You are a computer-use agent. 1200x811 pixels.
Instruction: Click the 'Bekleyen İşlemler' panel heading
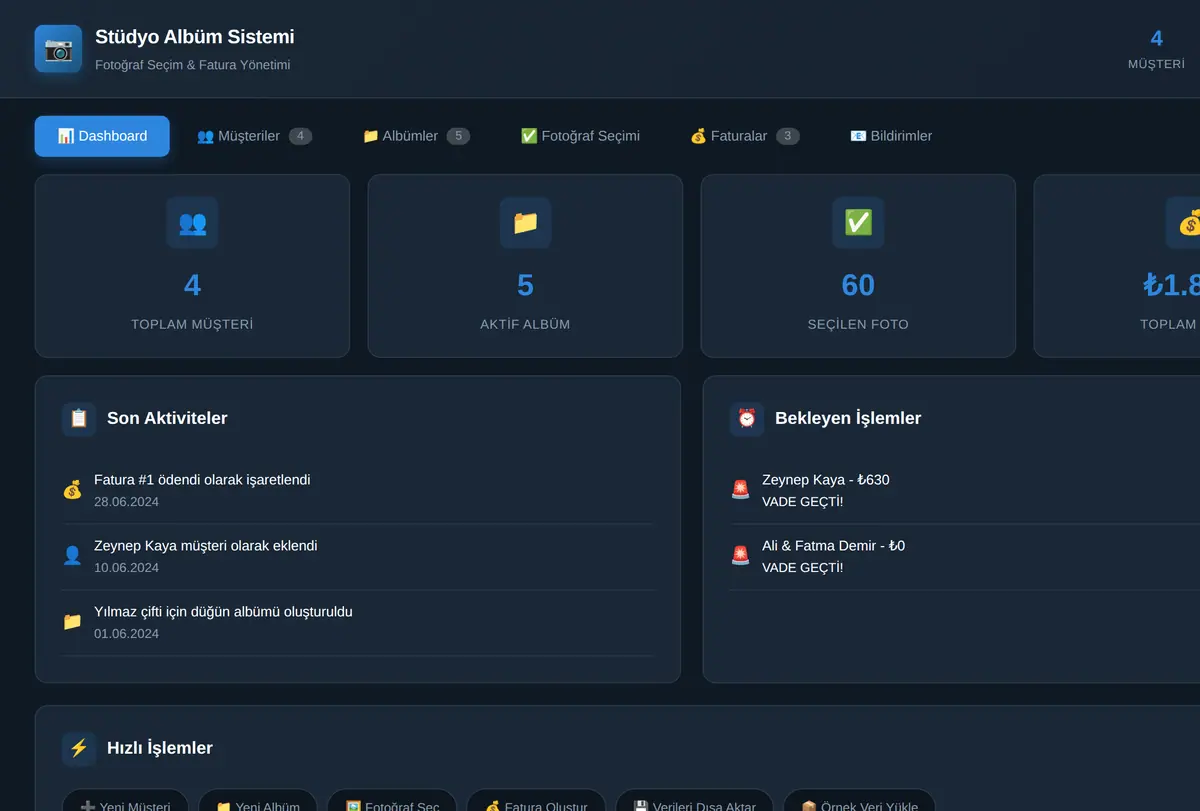848,419
